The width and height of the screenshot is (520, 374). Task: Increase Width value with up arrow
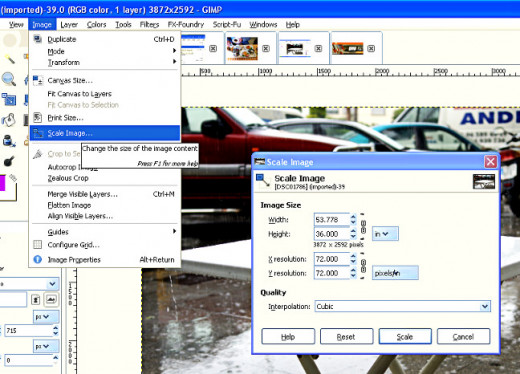coord(353,217)
